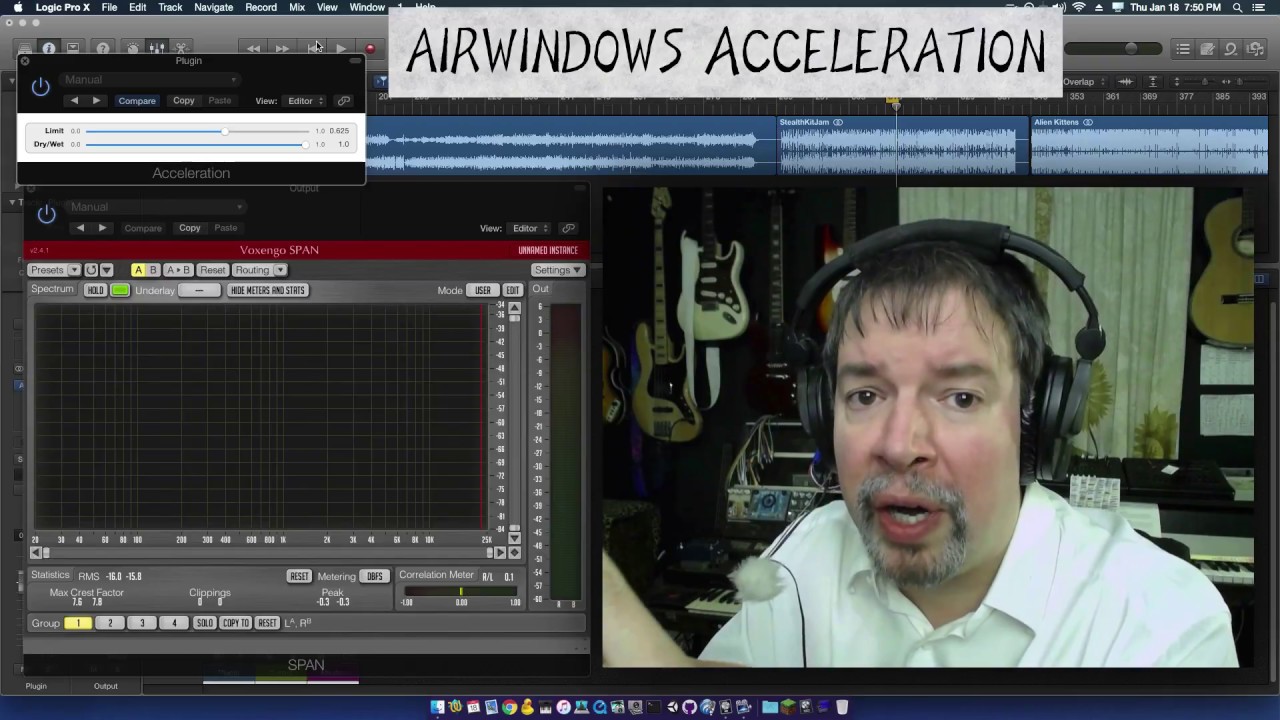
Task: Click Compare in Acceleration plugin
Action: [137, 101]
